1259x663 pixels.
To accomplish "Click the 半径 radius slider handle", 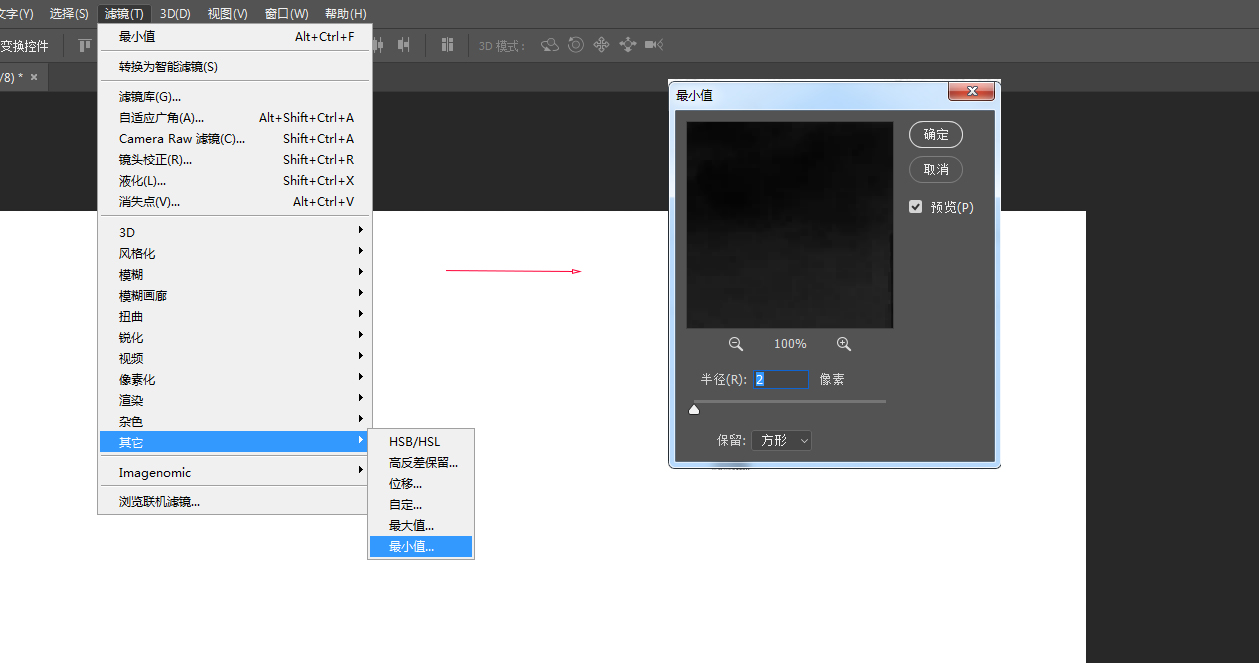I will [694, 409].
